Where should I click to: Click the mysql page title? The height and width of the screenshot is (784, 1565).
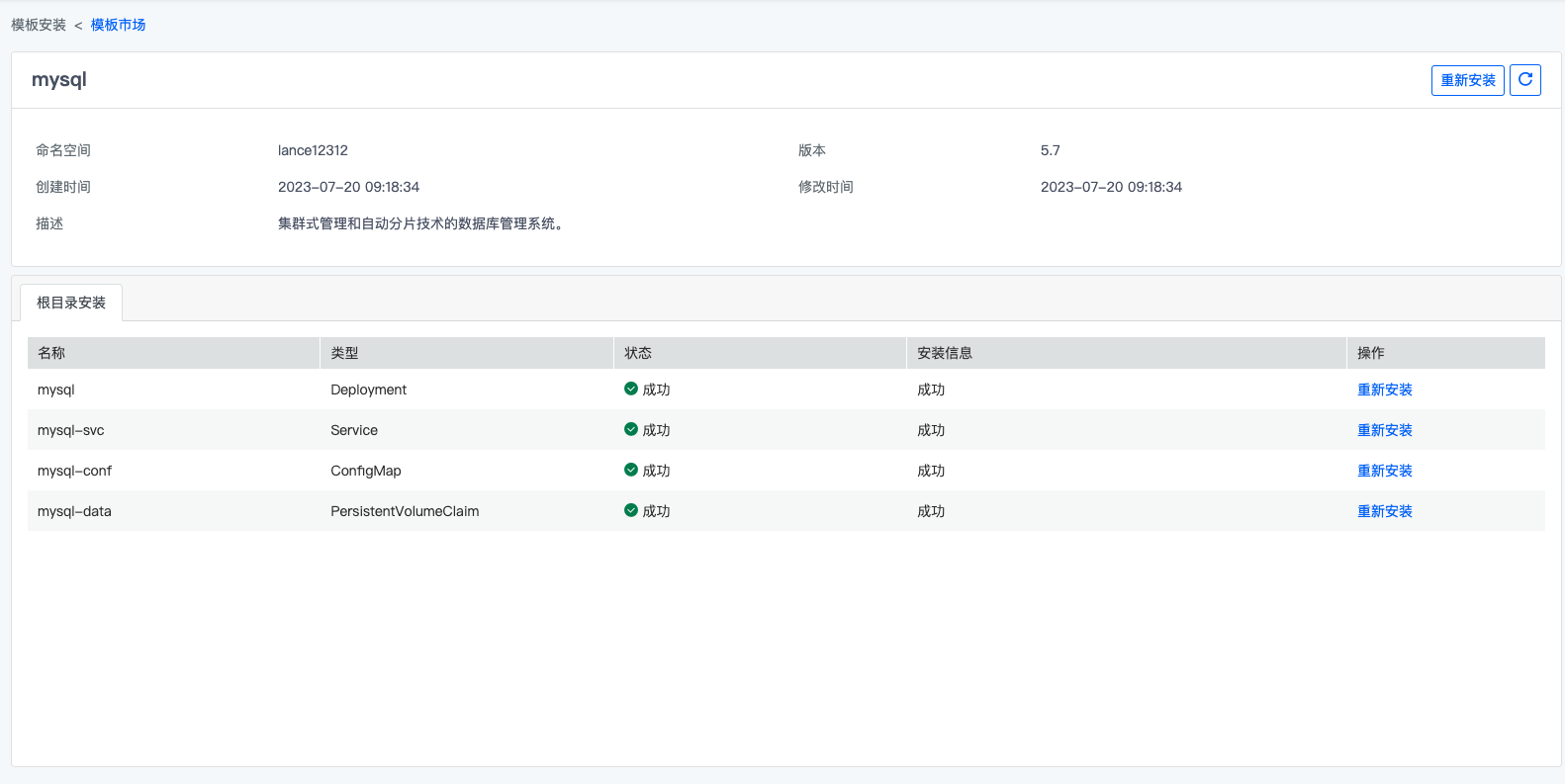(x=59, y=80)
